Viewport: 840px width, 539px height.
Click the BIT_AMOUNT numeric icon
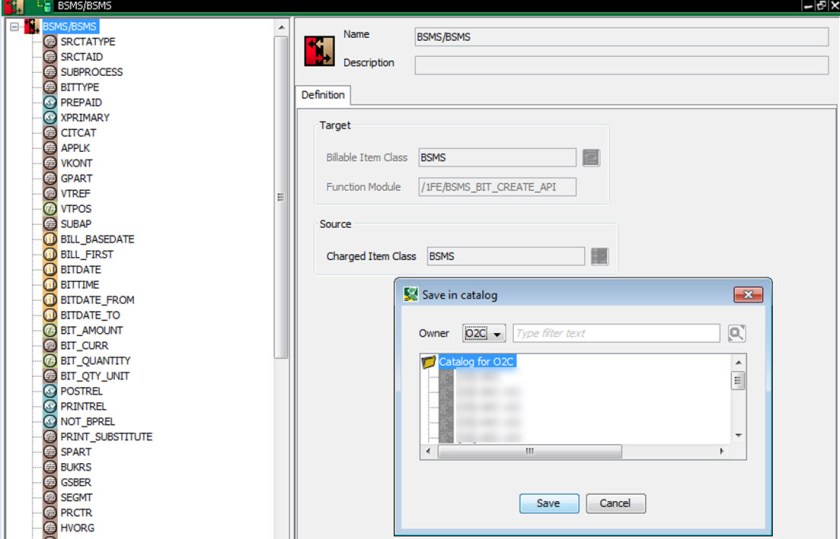click(50, 330)
